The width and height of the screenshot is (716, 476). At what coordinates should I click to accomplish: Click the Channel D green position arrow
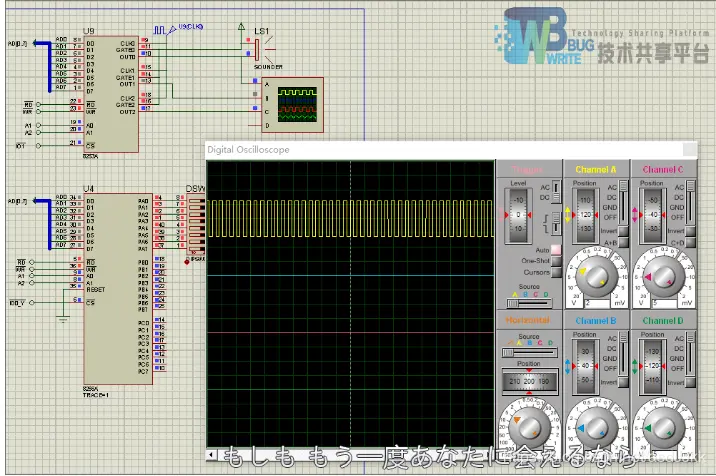[x=634, y=366]
